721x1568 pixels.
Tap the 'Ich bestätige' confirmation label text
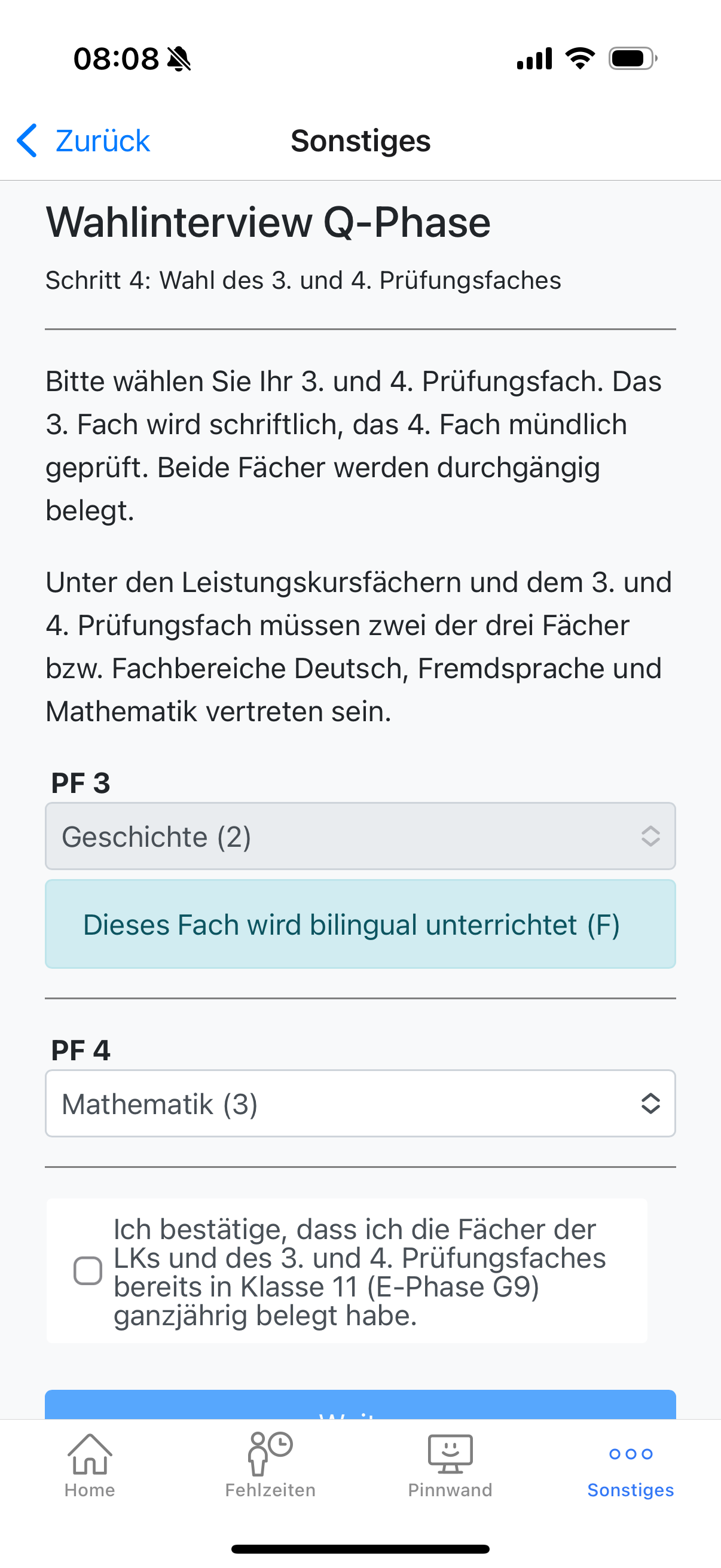359,1272
